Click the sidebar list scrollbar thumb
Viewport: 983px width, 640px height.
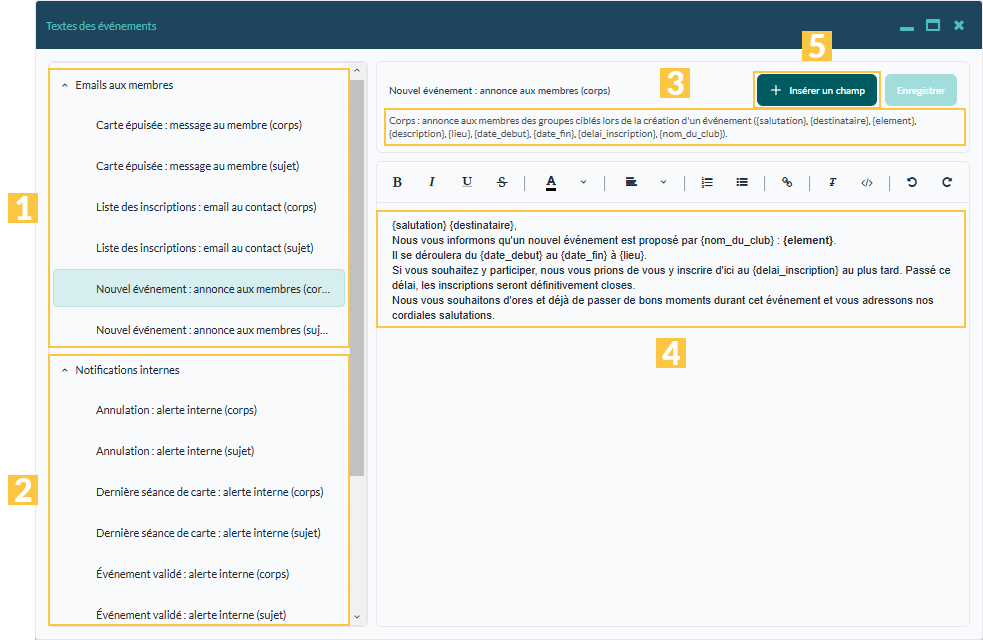(357, 278)
